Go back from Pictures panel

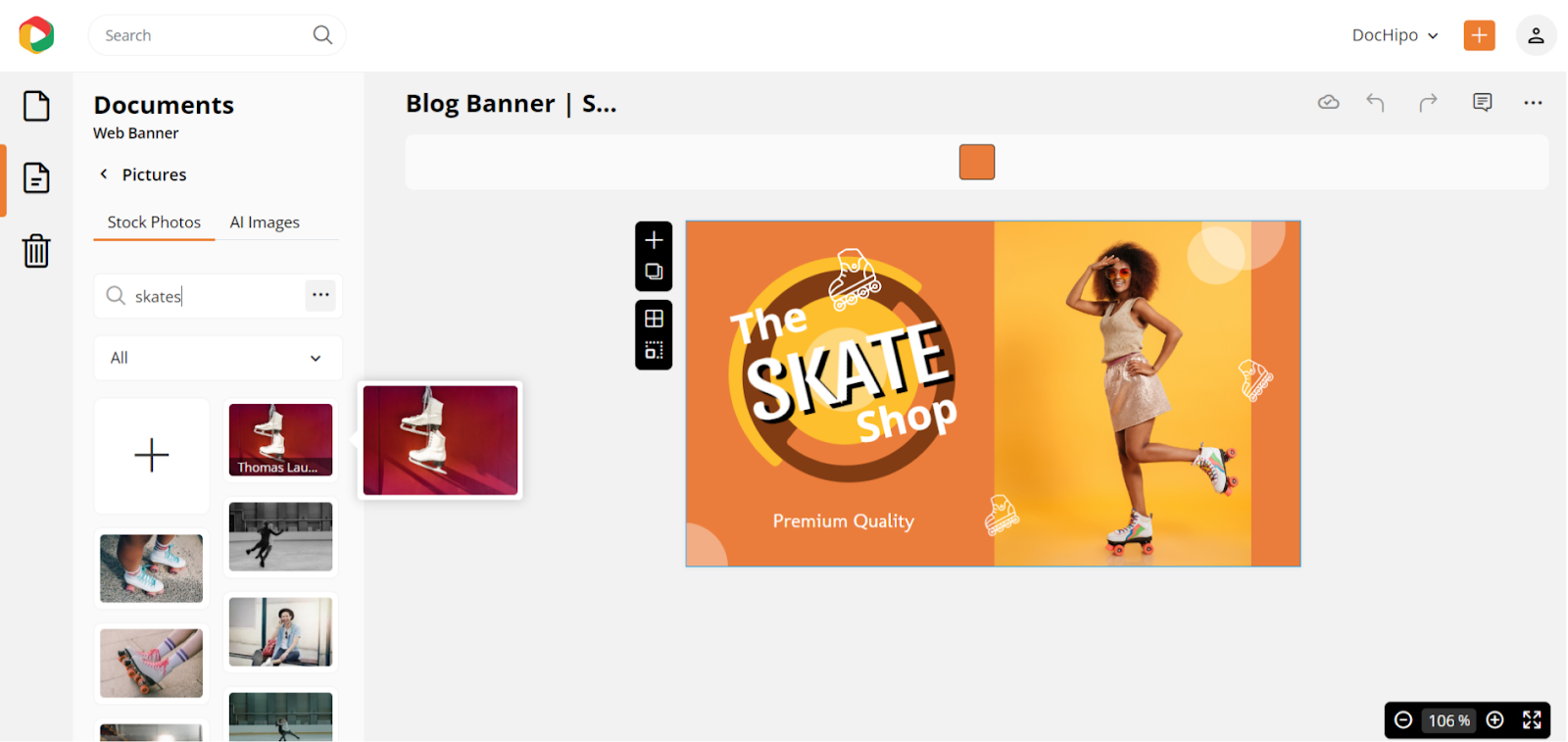[104, 174]
